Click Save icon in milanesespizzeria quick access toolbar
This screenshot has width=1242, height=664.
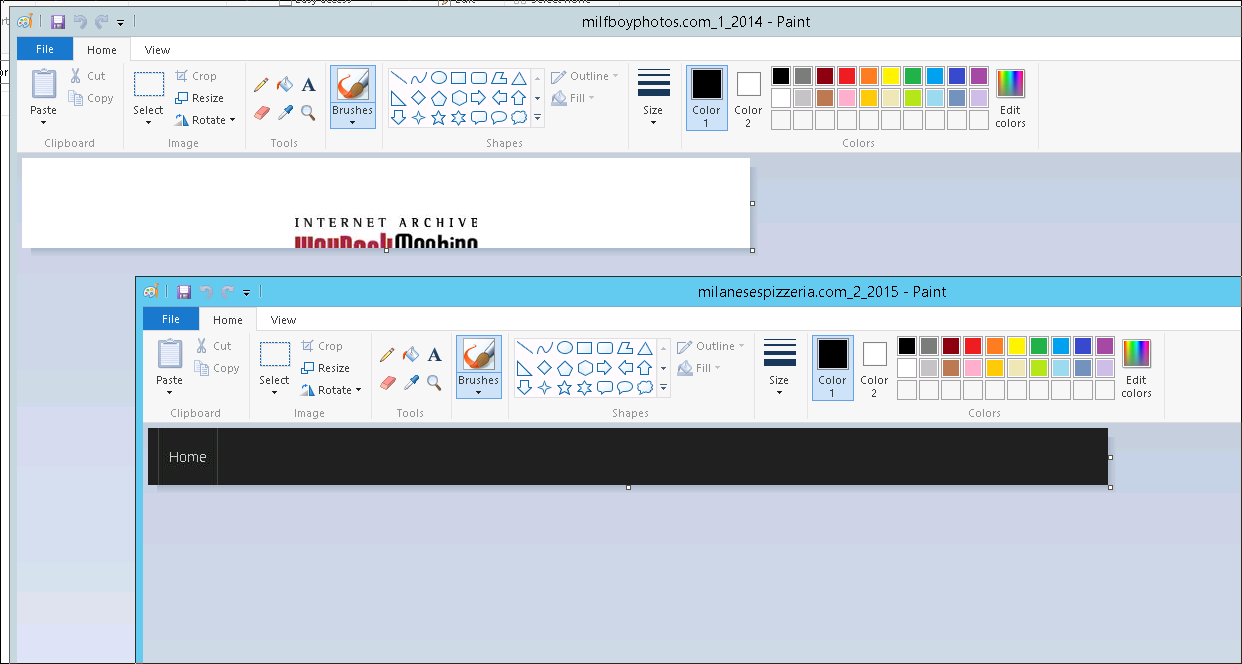tap(184, 292)
